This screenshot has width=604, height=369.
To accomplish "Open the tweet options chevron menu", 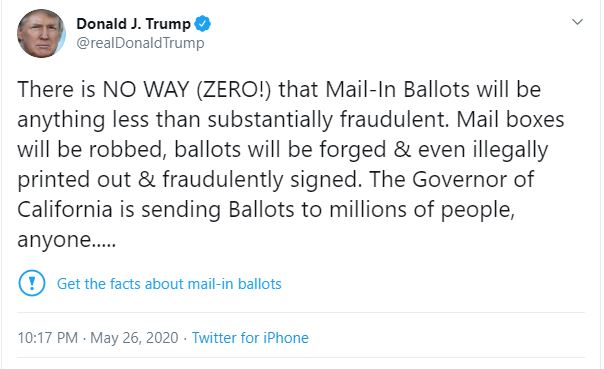I will (577, 22).
